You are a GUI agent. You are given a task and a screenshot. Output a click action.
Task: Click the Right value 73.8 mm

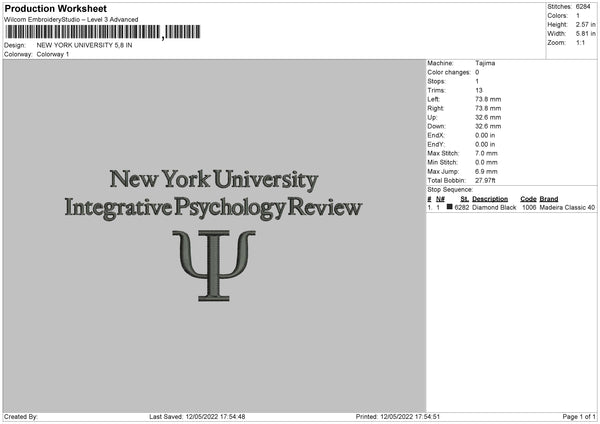point(488,108)
